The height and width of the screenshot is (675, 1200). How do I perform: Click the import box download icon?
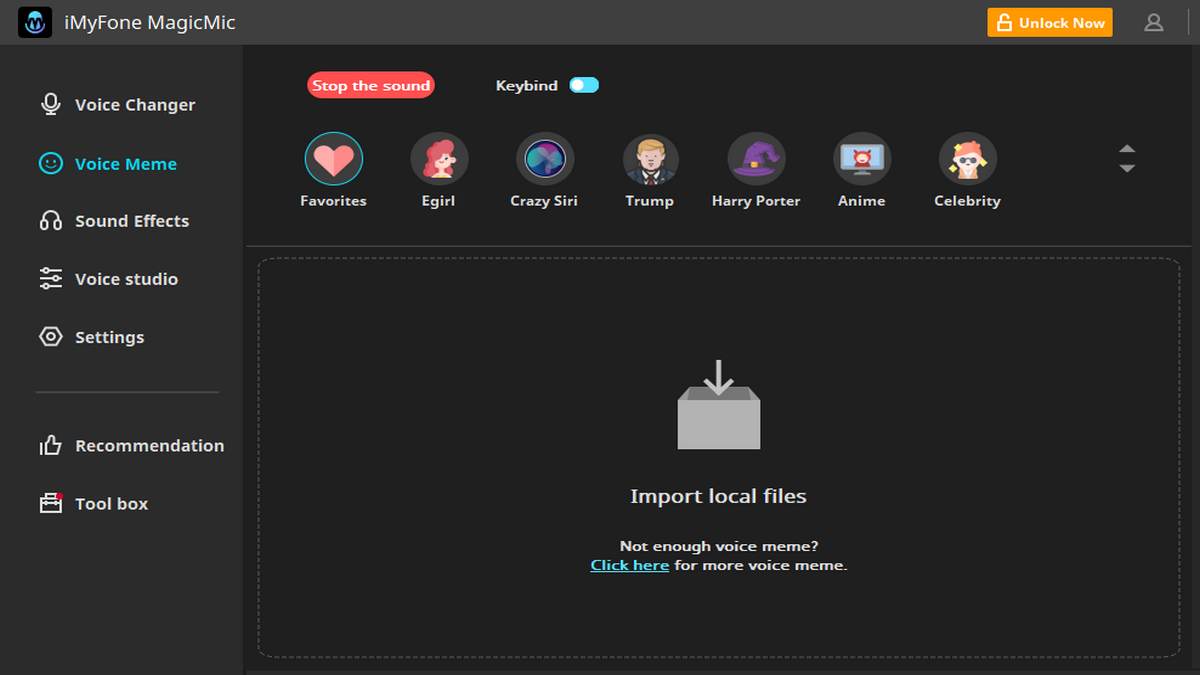pos(719,404)
